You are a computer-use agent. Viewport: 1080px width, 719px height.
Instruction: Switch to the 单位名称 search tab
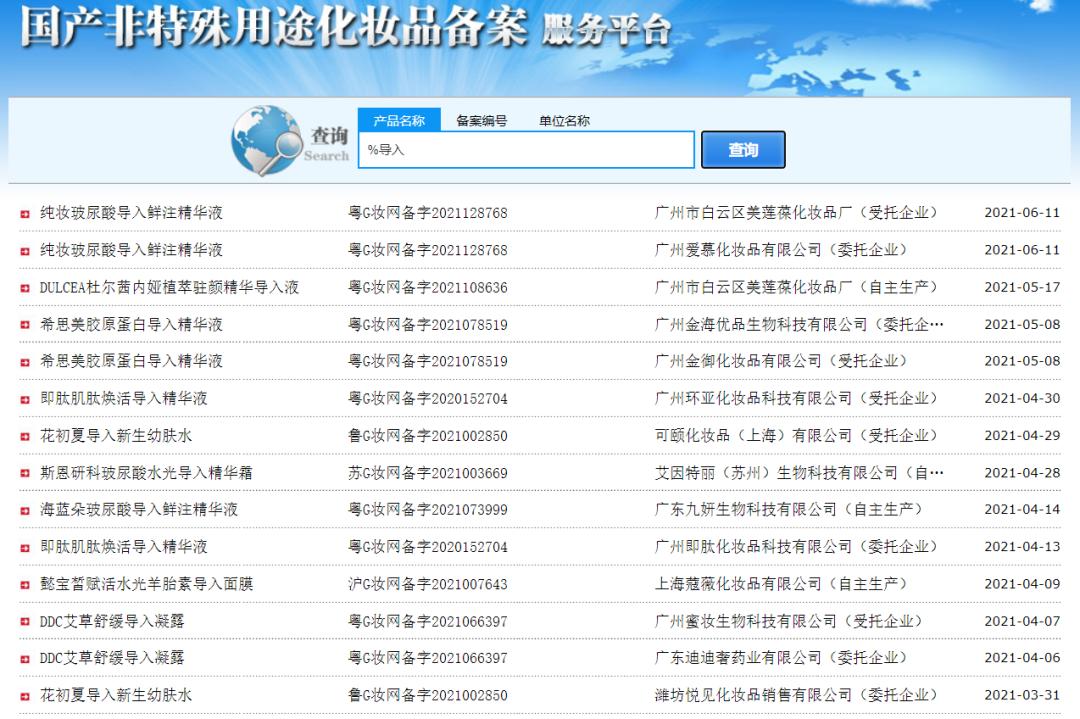564,119
